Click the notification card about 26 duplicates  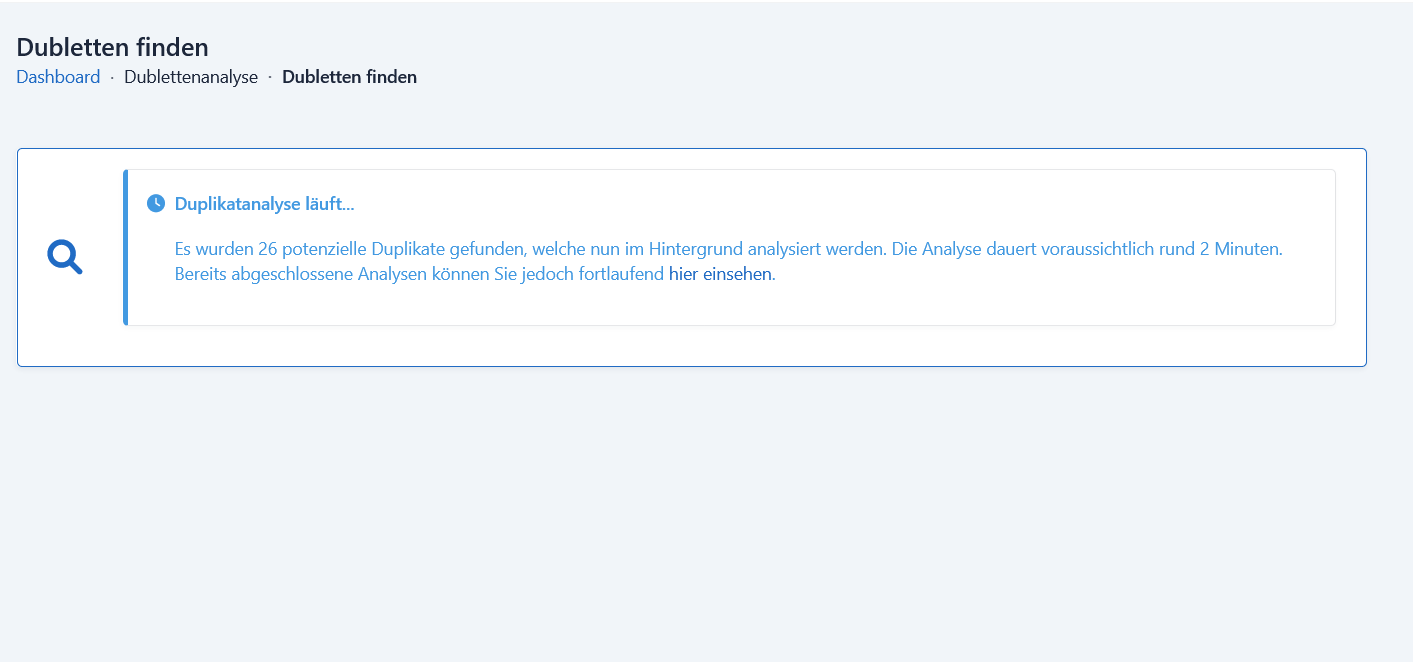[x=730, y=248]
